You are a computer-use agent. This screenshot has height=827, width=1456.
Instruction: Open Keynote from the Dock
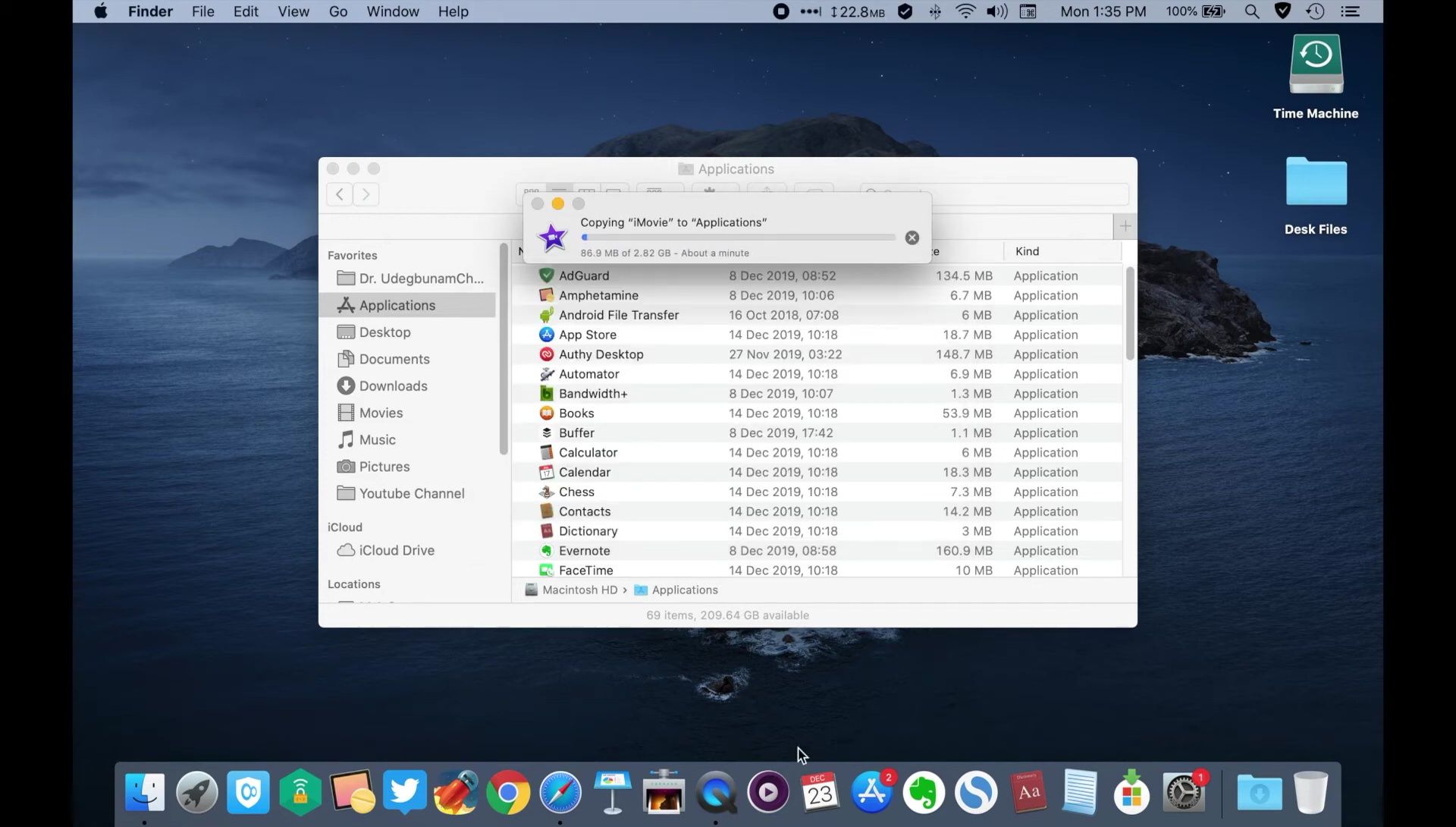click(612, 793)
